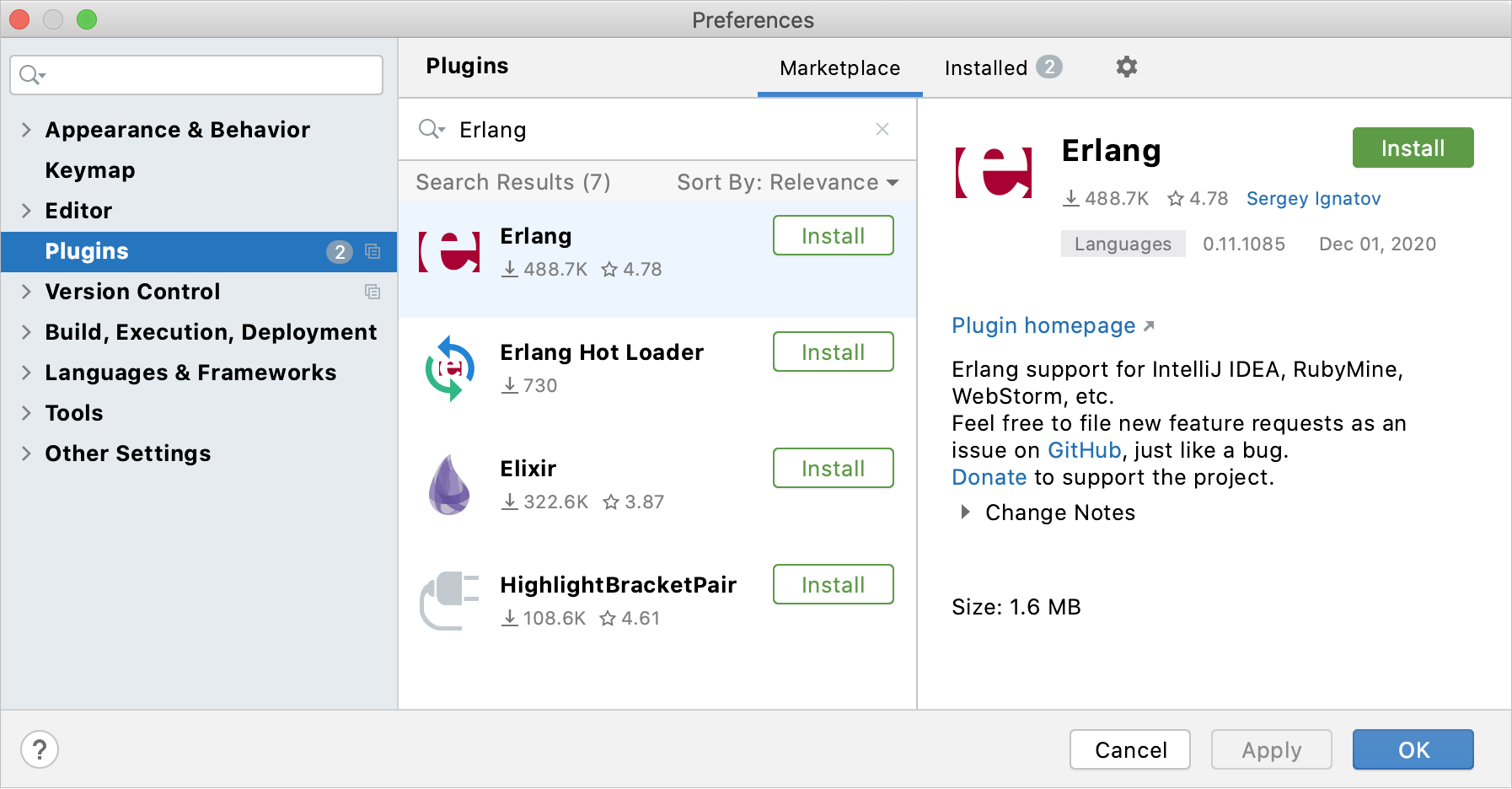Open the plugins settings gear menu
This screenshot has width=1512, height=789.
point(1127,67)
